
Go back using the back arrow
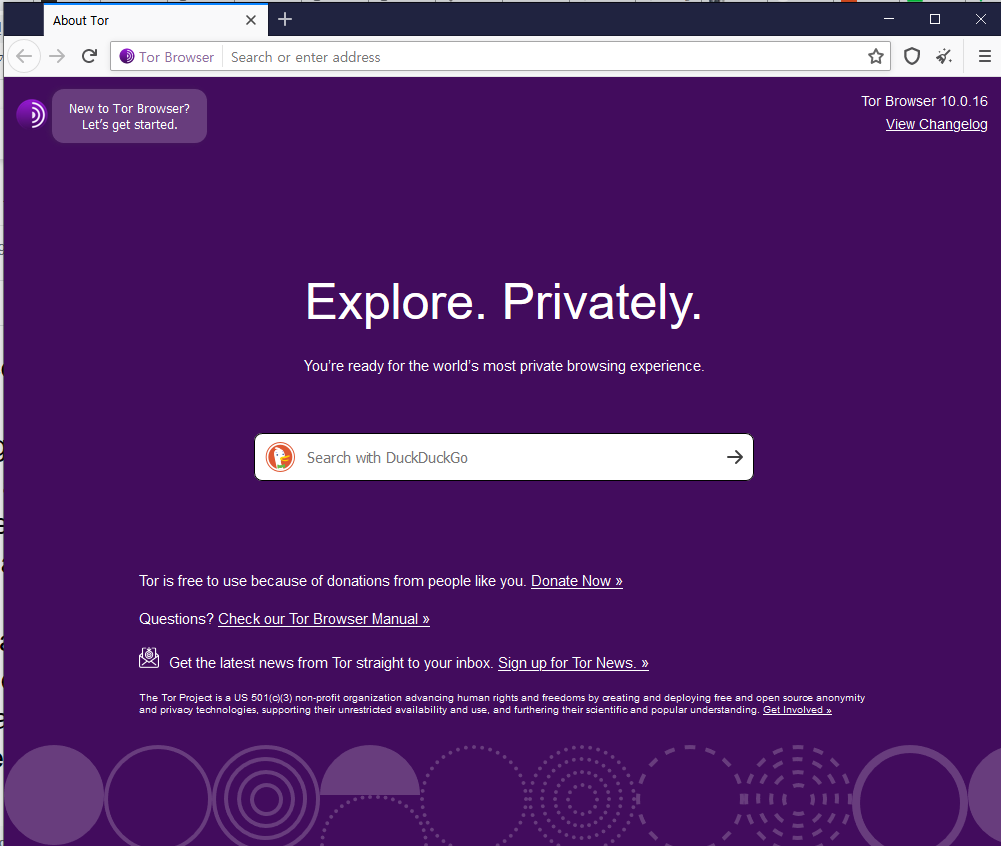[x=24, y=57]
